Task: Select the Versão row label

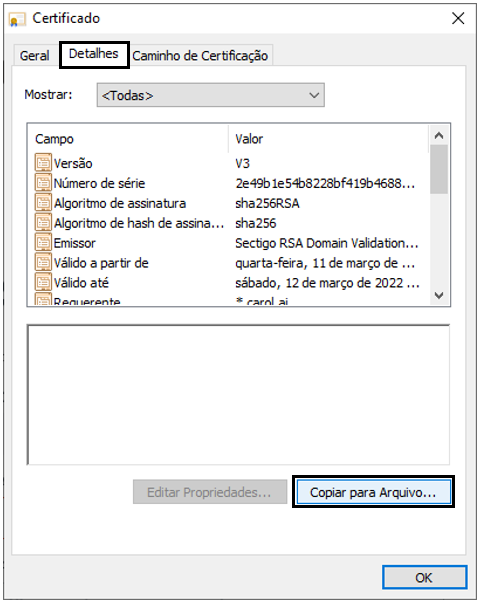Action: click(73, 163)
